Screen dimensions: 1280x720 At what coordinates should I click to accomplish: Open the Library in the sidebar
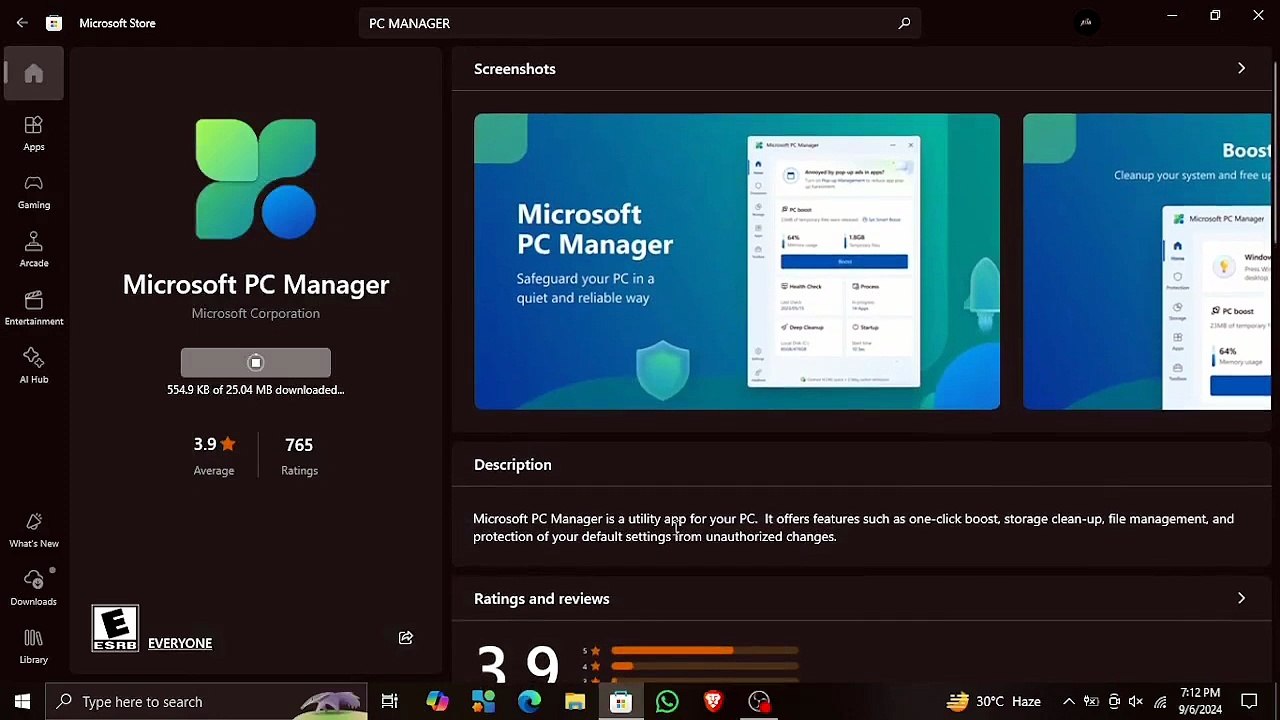coord(34,646)
